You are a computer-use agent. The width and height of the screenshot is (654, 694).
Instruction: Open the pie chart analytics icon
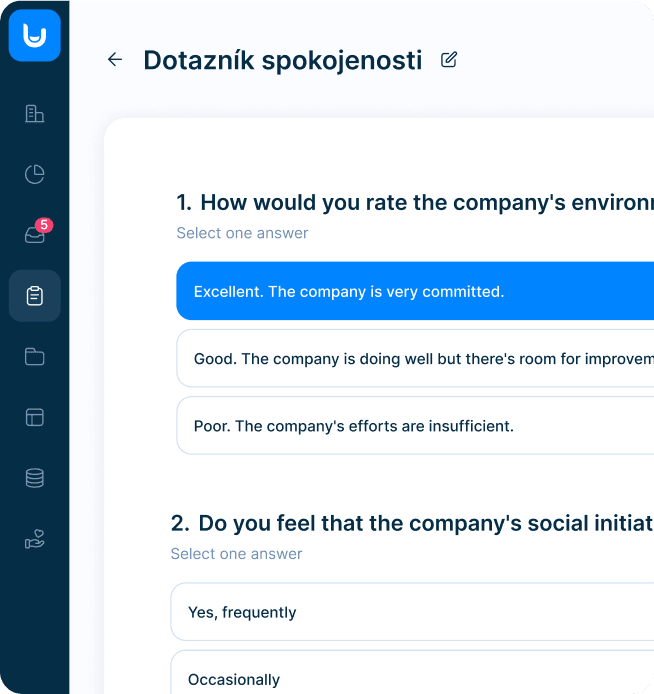click(35, 174)
